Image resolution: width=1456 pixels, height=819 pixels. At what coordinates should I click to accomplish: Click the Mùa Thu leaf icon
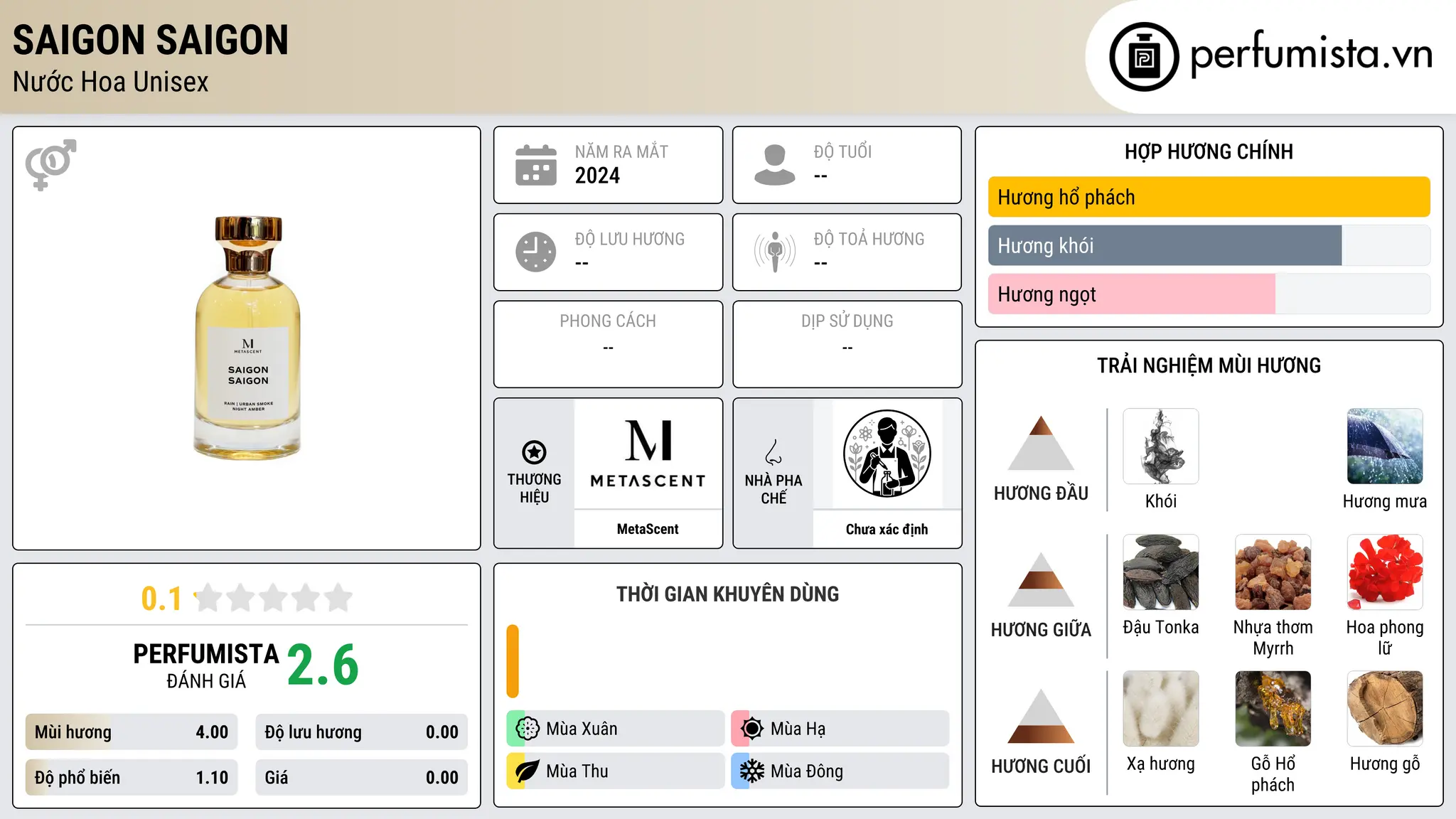(x=528, y=771)
